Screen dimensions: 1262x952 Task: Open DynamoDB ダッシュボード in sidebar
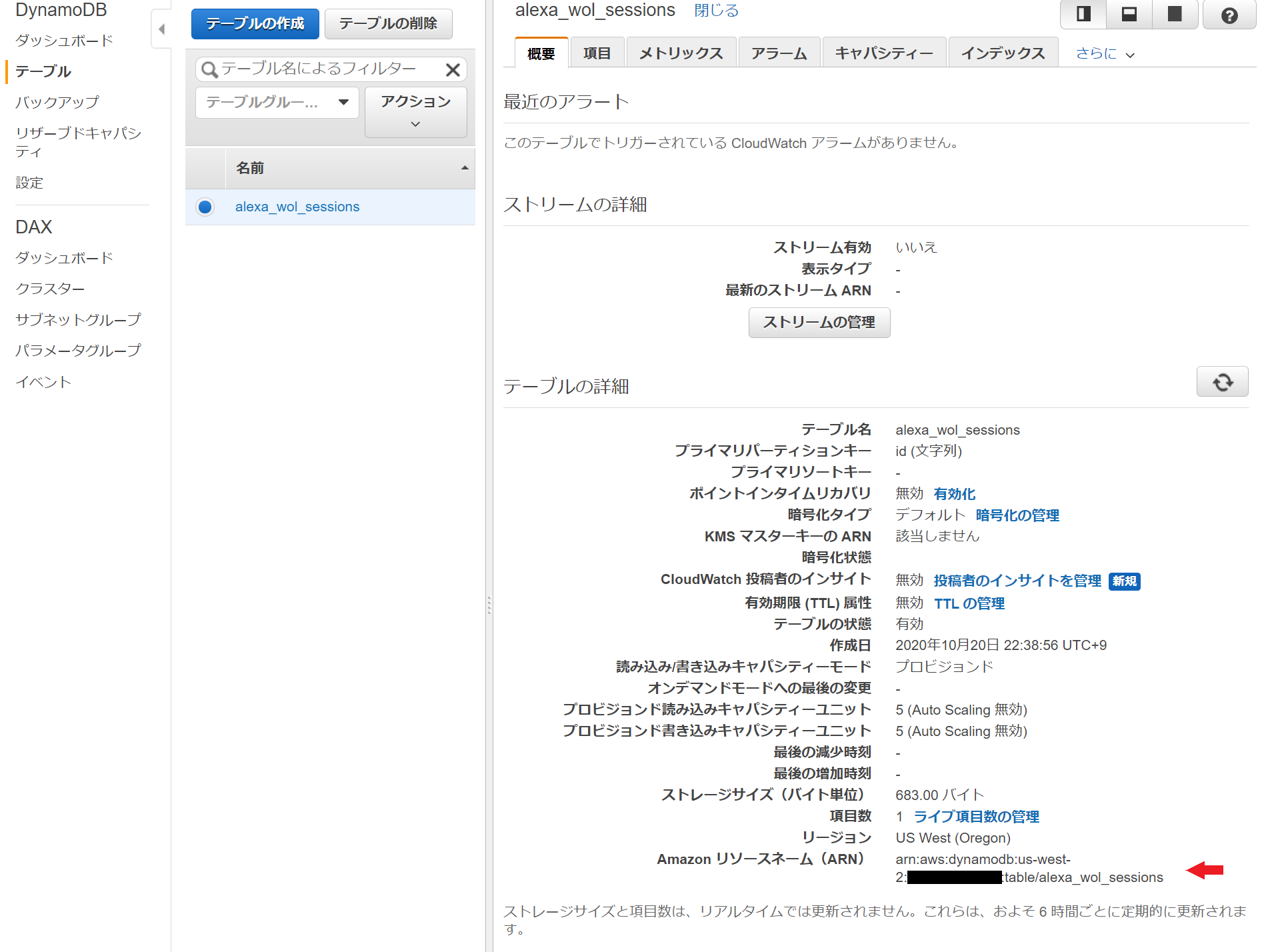pyautogui.click(x=64, y=41)
